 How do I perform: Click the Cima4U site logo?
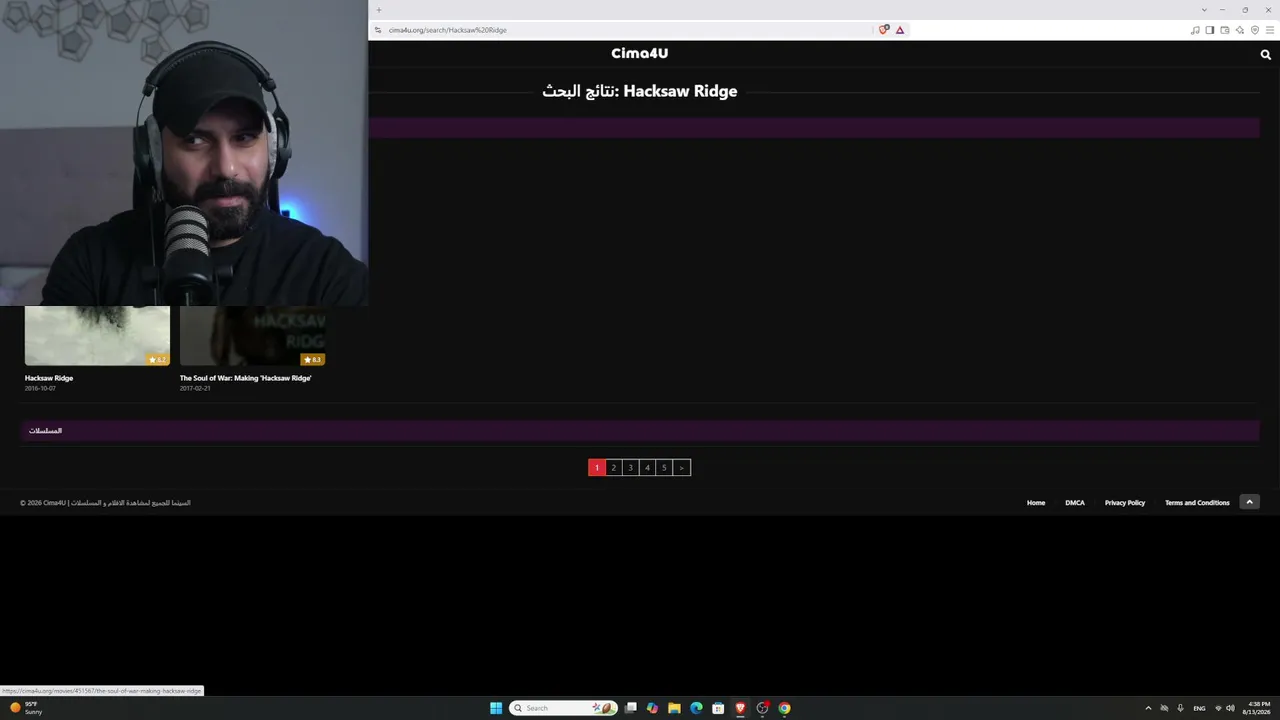[640, 53]
